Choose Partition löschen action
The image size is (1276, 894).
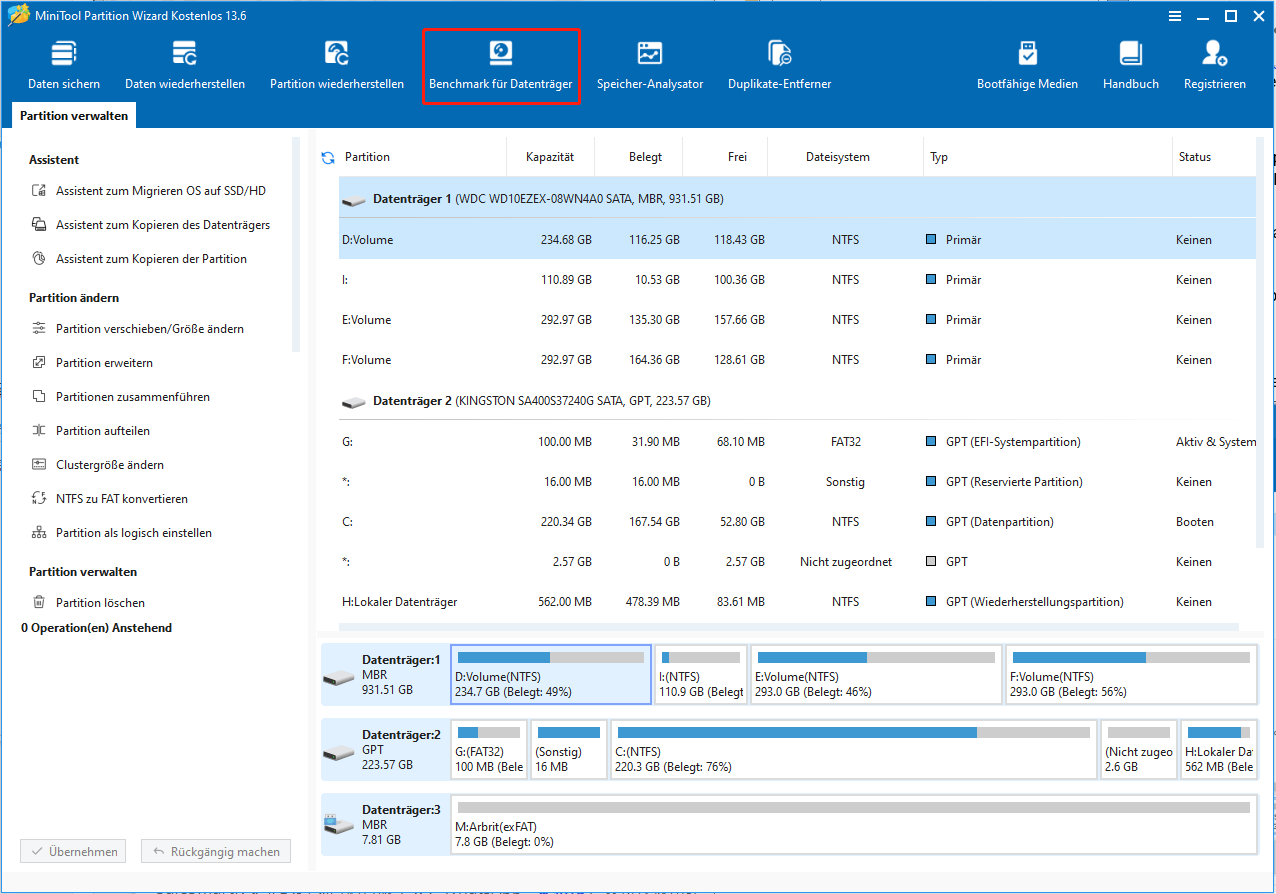[89, 603]
